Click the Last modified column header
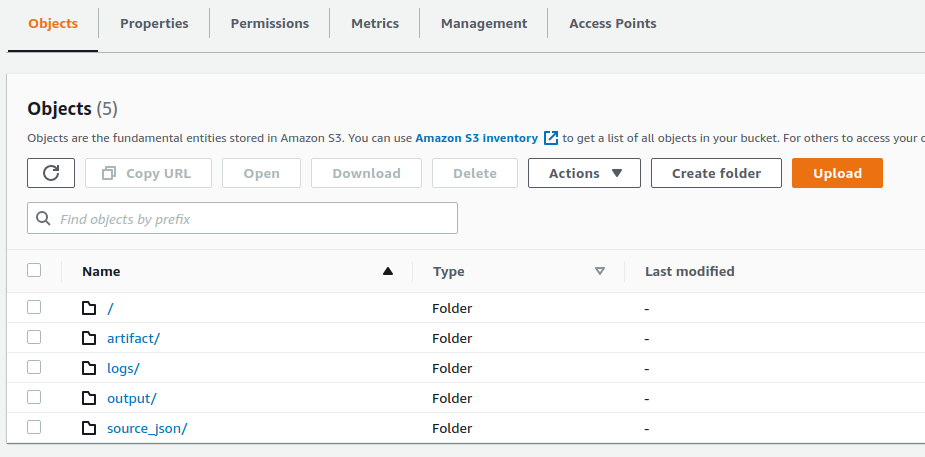 (690, 271)
